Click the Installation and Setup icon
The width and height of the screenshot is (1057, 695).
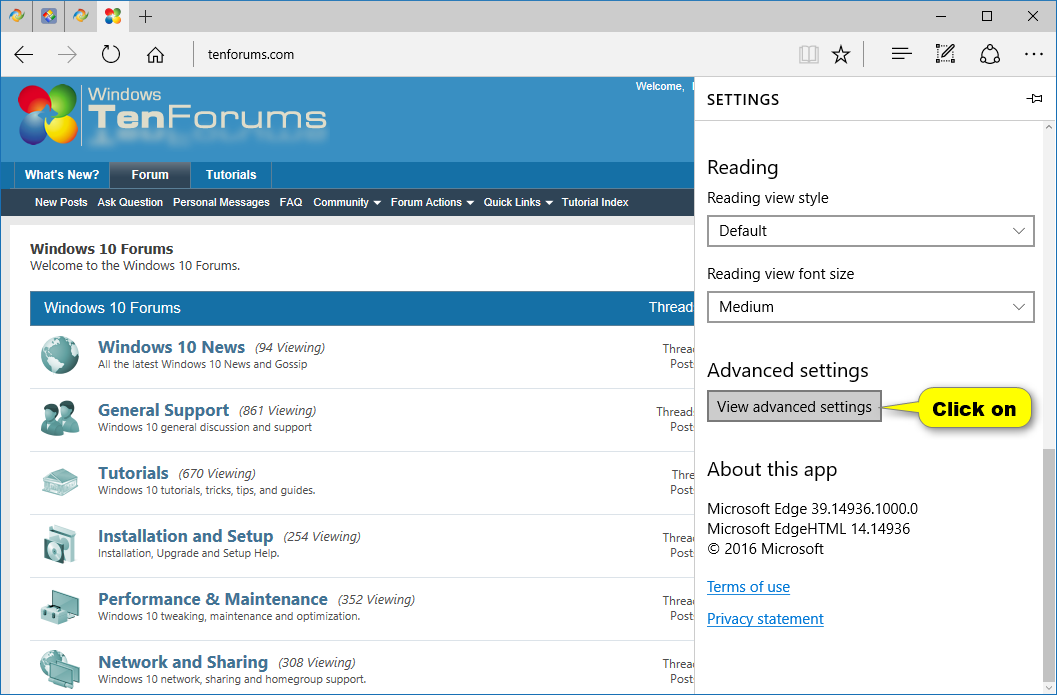[x=59, y=544]
